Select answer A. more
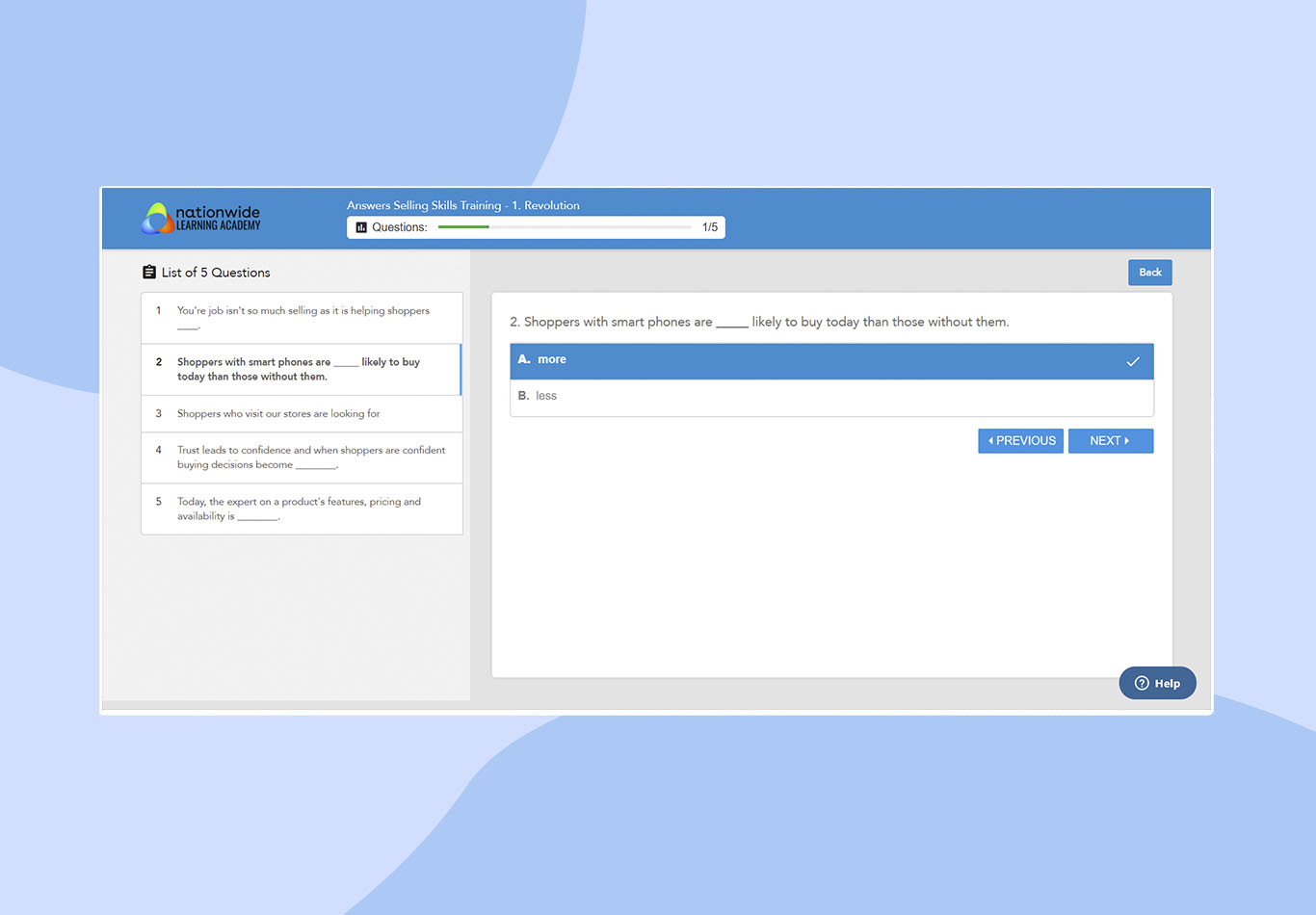The height and width of the screenshot is (915, 1316). point(831,361)
